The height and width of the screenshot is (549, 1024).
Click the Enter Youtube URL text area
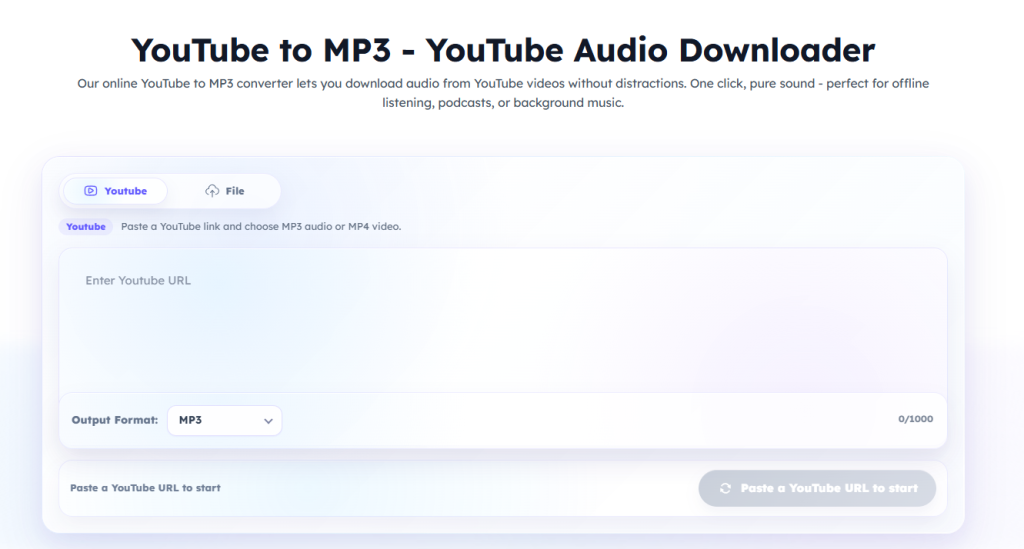[503, 320]
